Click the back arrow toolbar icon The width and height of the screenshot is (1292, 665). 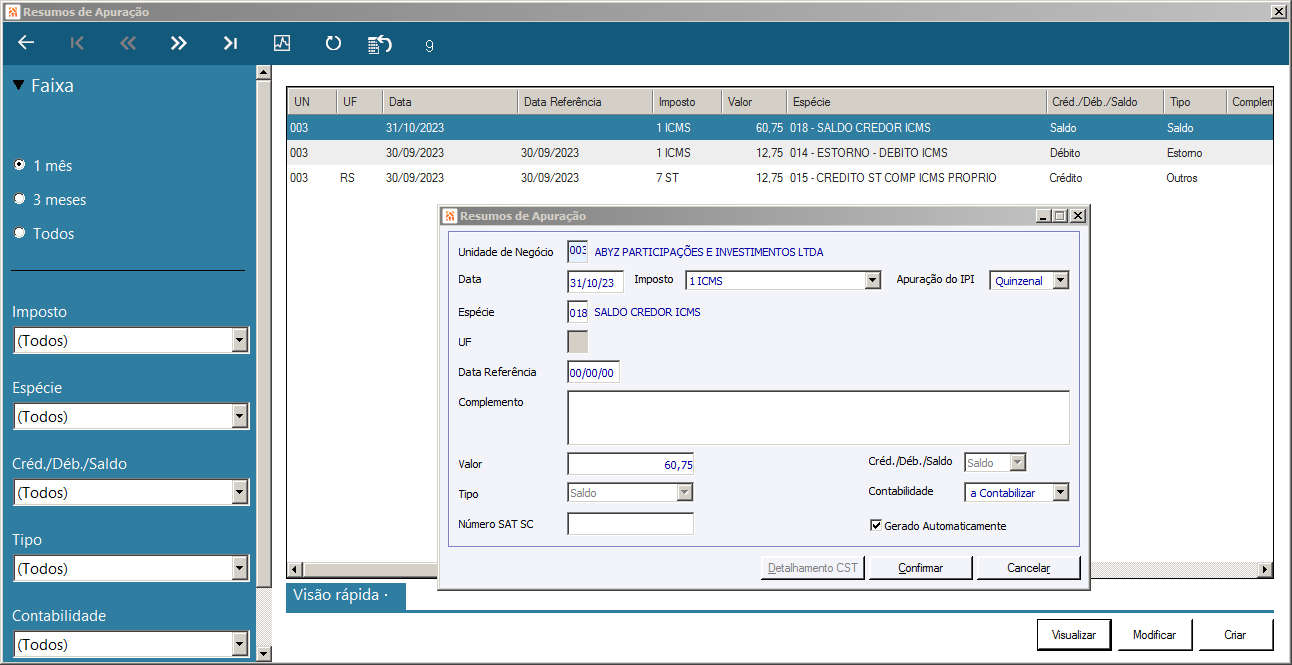(27, 43)
